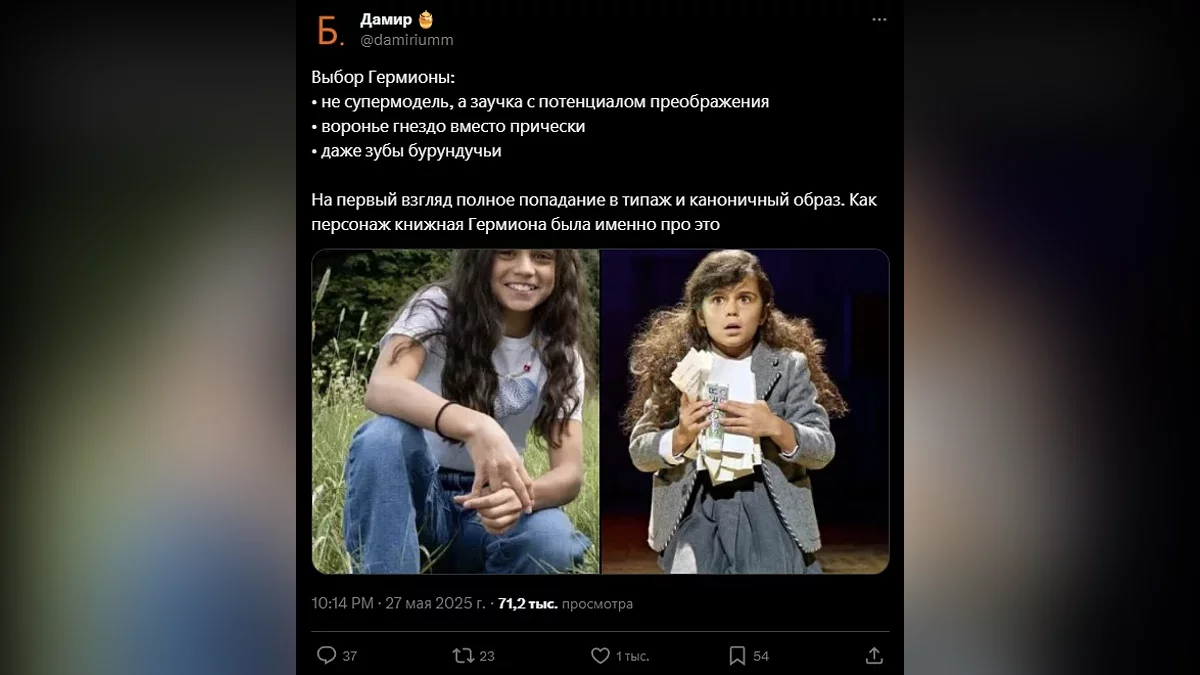Click the post timestamp "10:14 PM · 27 мая 2025 г."
Viewport: 1200px width, 675px height.
pos(399,603)
